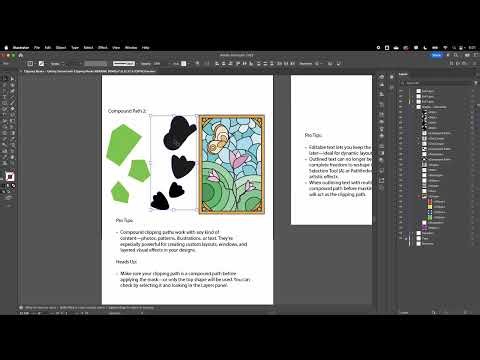The image size is (480, 360).
Task: Click the Layers panel tab
Action: 403,74
